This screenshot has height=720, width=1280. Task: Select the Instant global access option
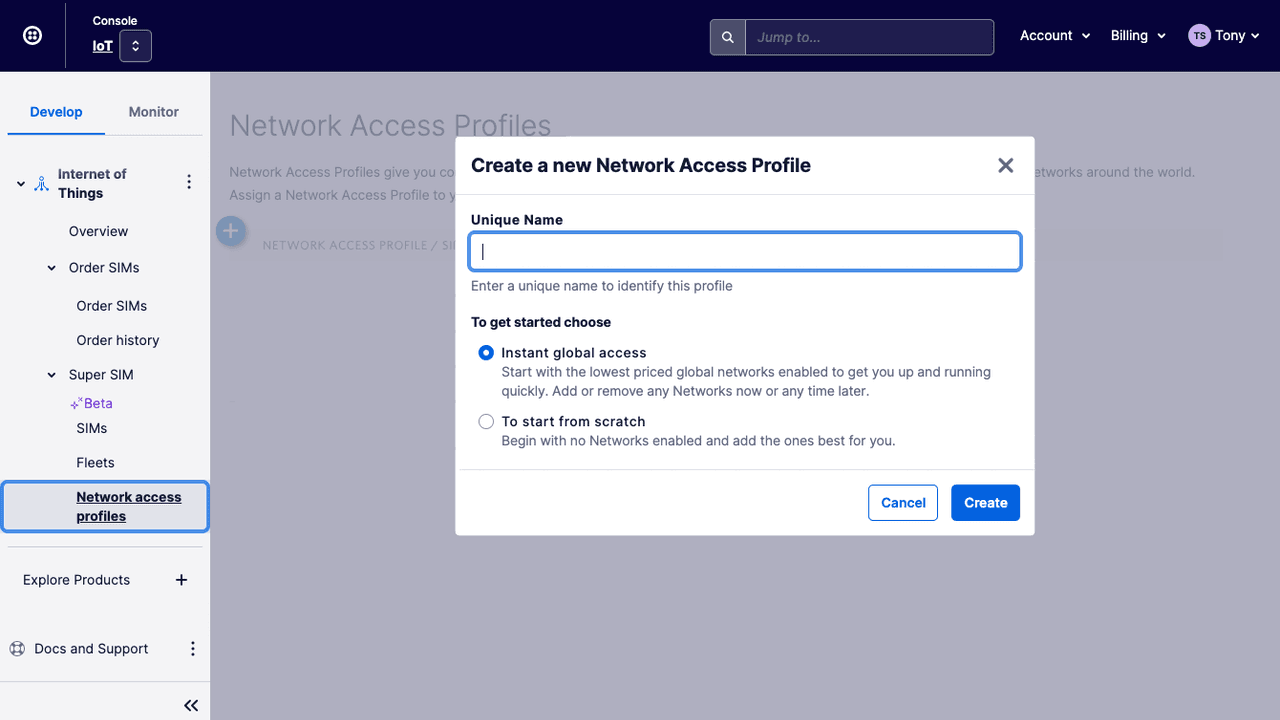tap(486, 352)
